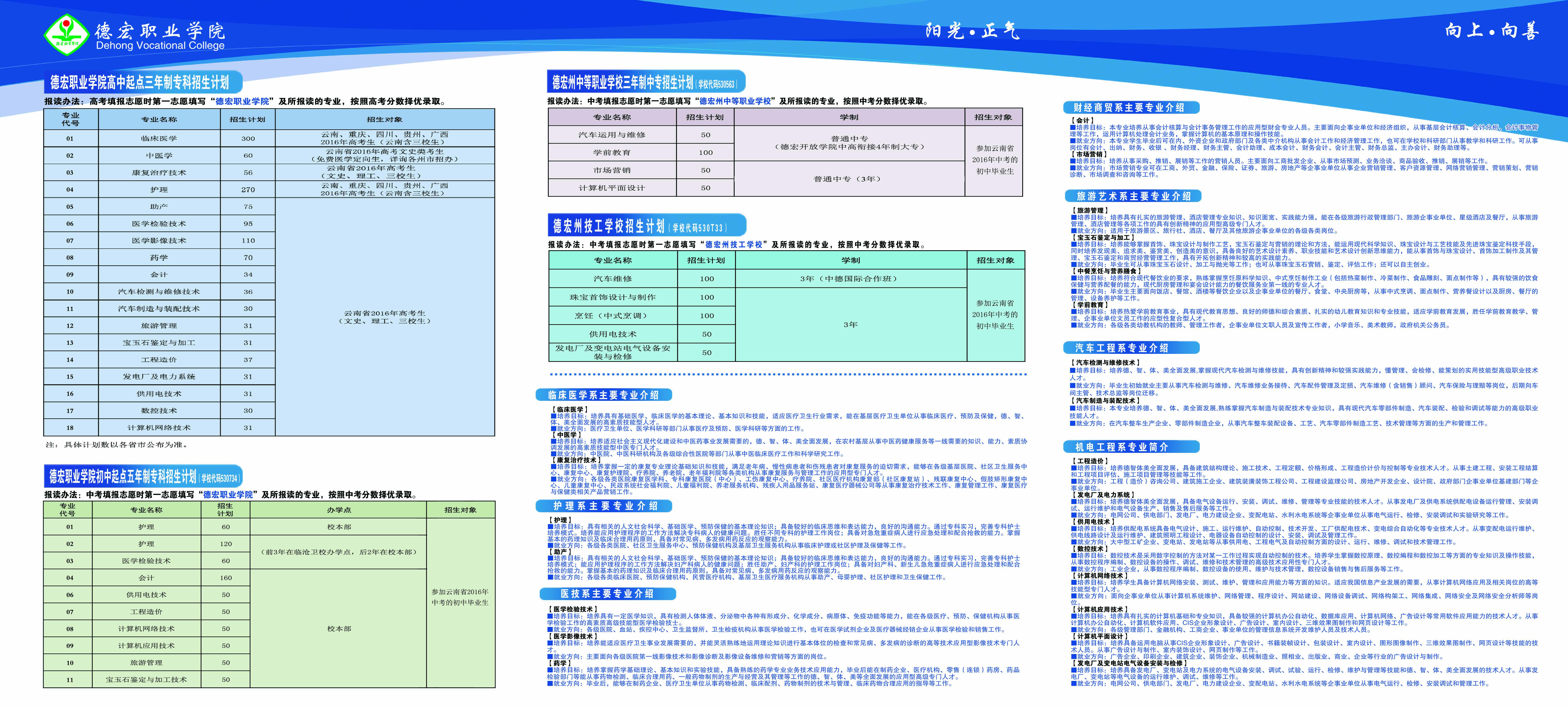The image size is (1568, 709).
Task: Click the 向上·向善 slogan text
Action: 1491,30
